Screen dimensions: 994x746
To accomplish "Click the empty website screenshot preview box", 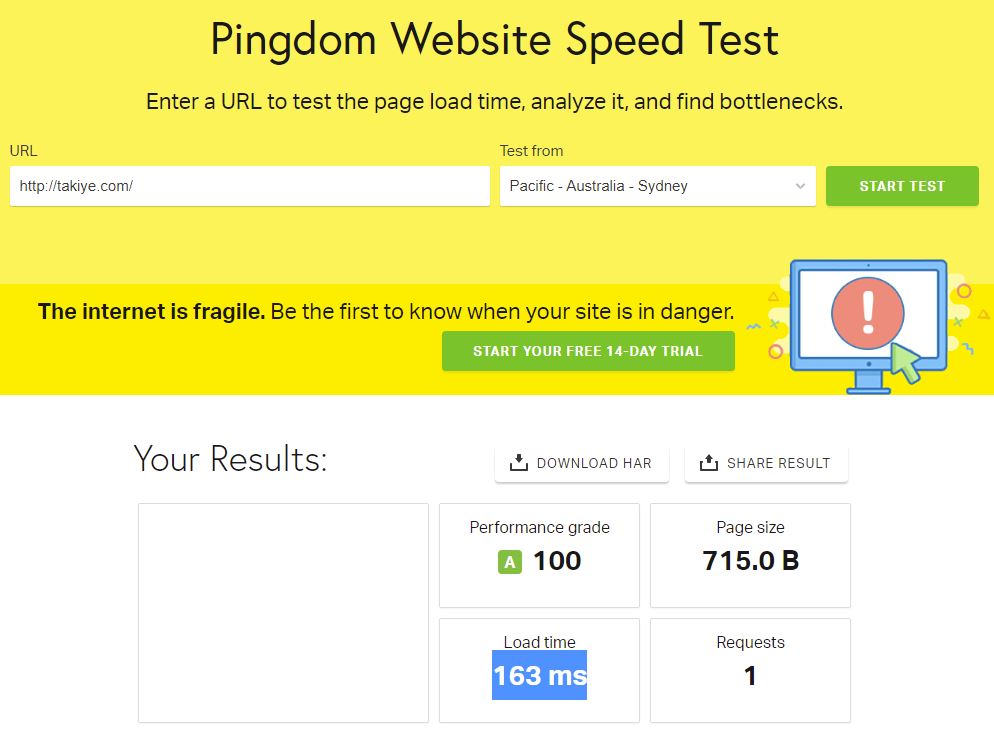I will [283, 613].
